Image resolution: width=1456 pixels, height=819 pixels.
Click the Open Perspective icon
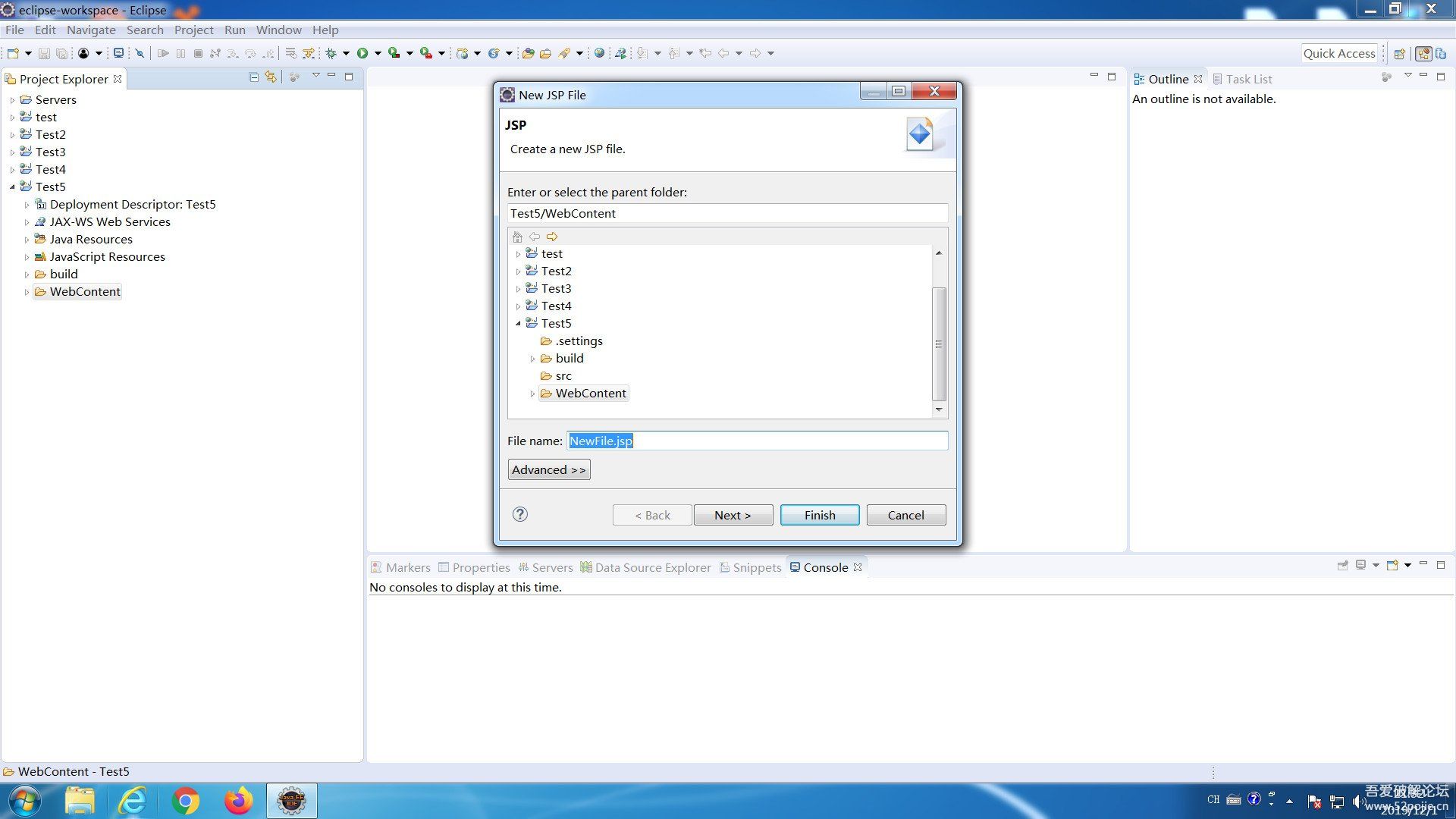coord(1400,53)
